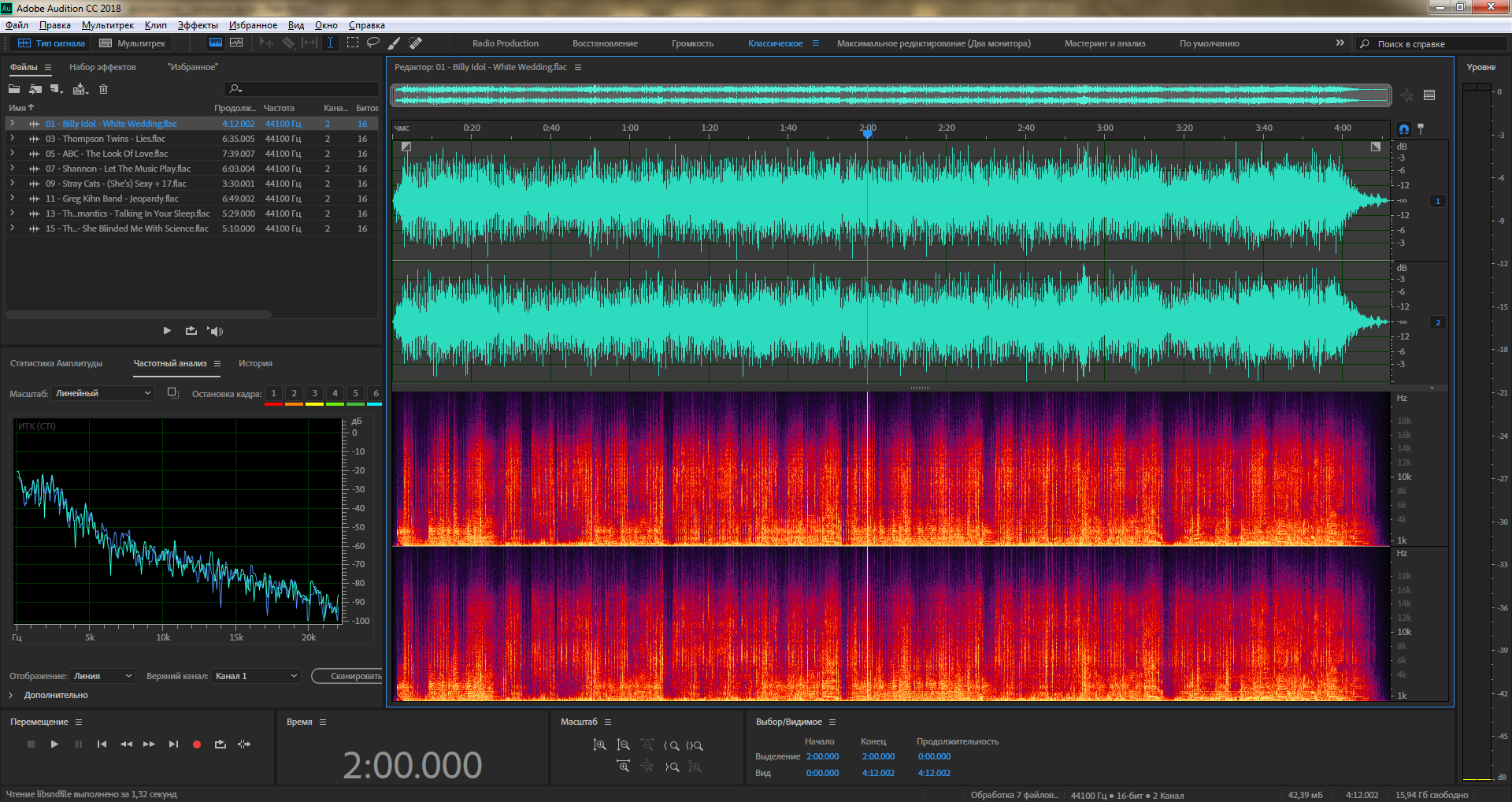
Task: Toggle frame hold button 5
Action: [355, 394]
